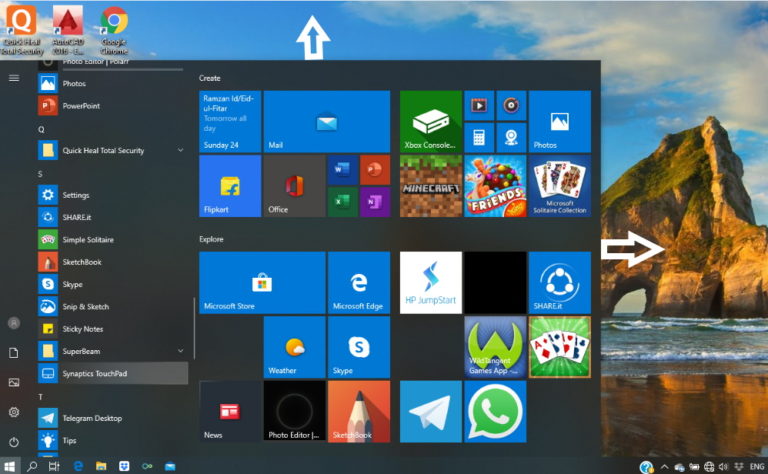This screenshot has height=474, width=768.
Task: Open the Telegram tile
Action: 431,411
